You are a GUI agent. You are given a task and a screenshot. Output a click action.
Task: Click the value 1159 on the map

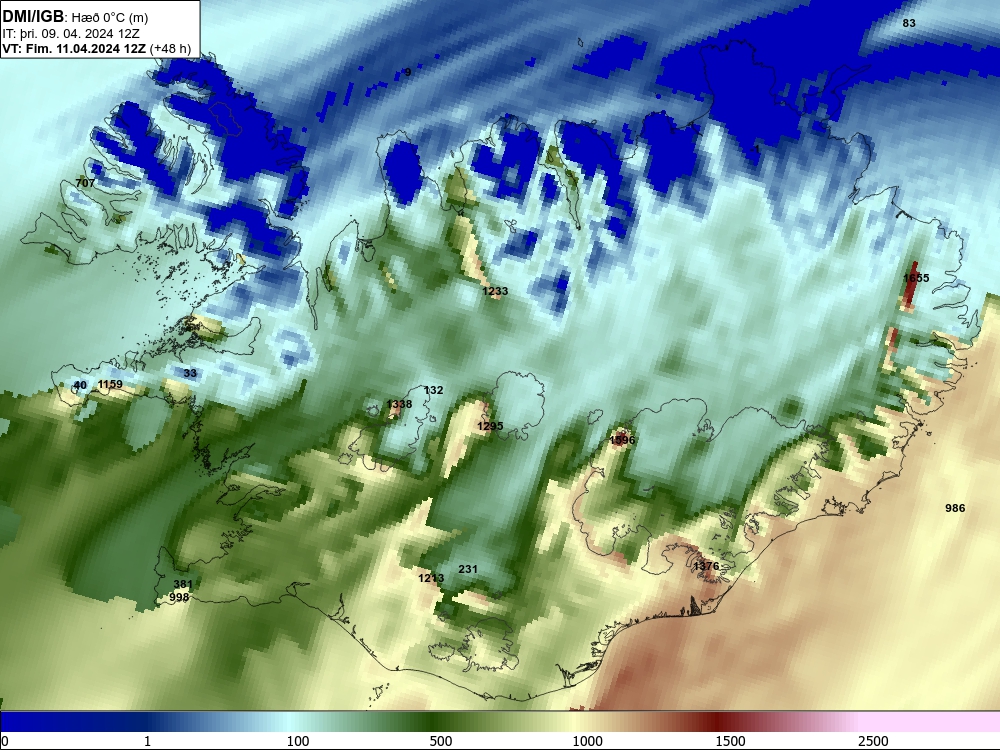(x=110, y=385)
